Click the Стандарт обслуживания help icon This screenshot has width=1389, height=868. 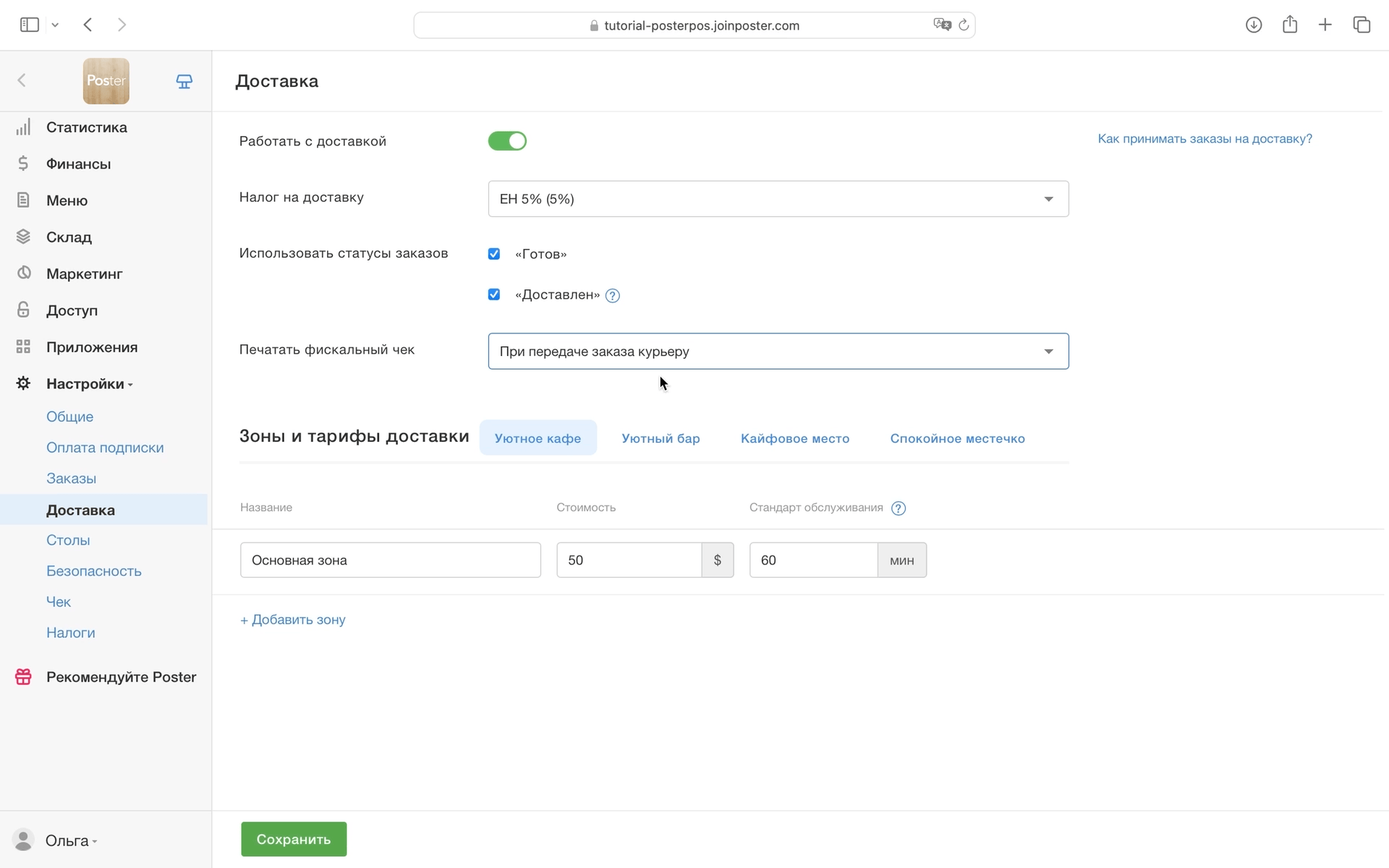point(899,509)
